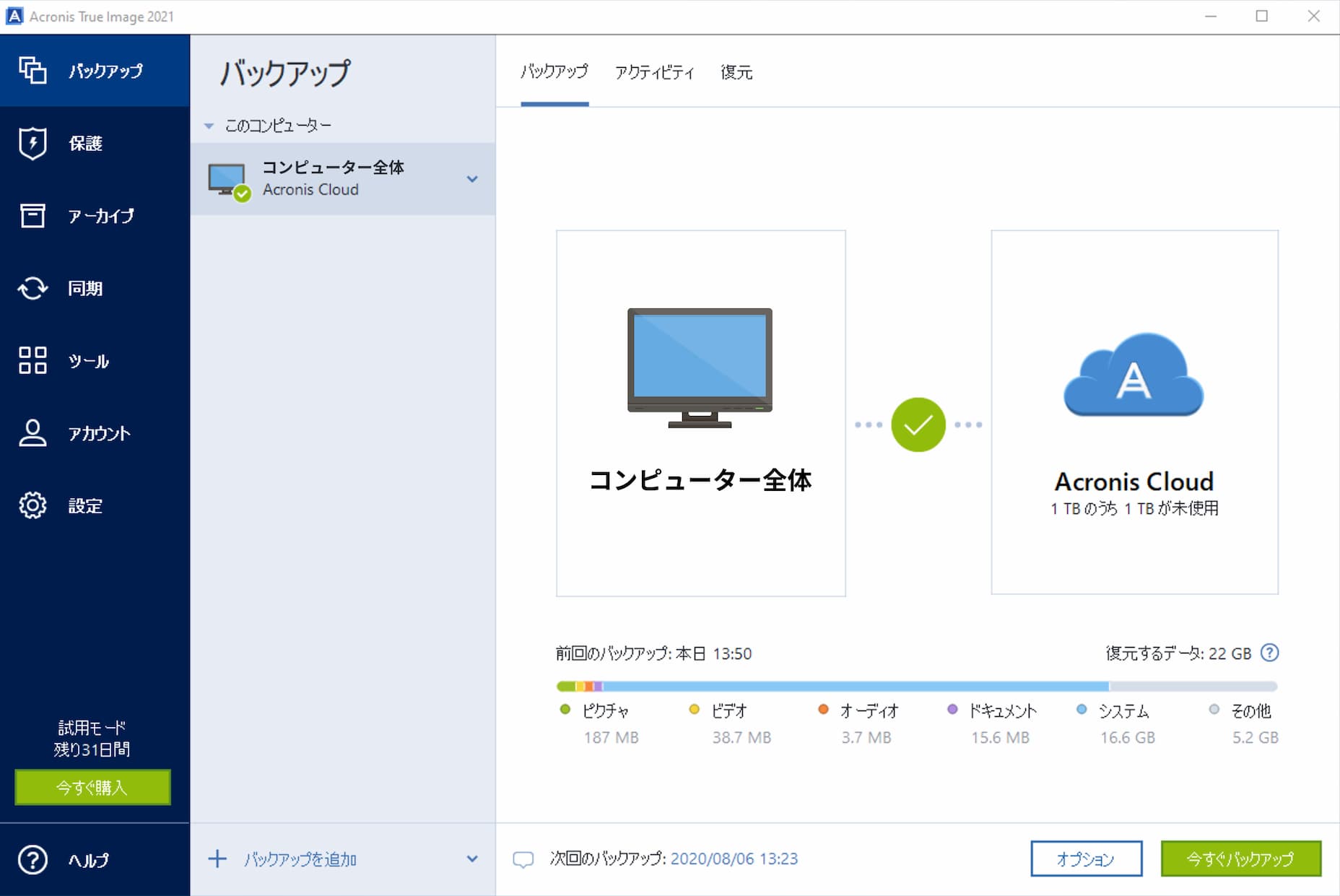Open ツール four-squares icon
1340x896 pixels.
click(x=32, y=360)
